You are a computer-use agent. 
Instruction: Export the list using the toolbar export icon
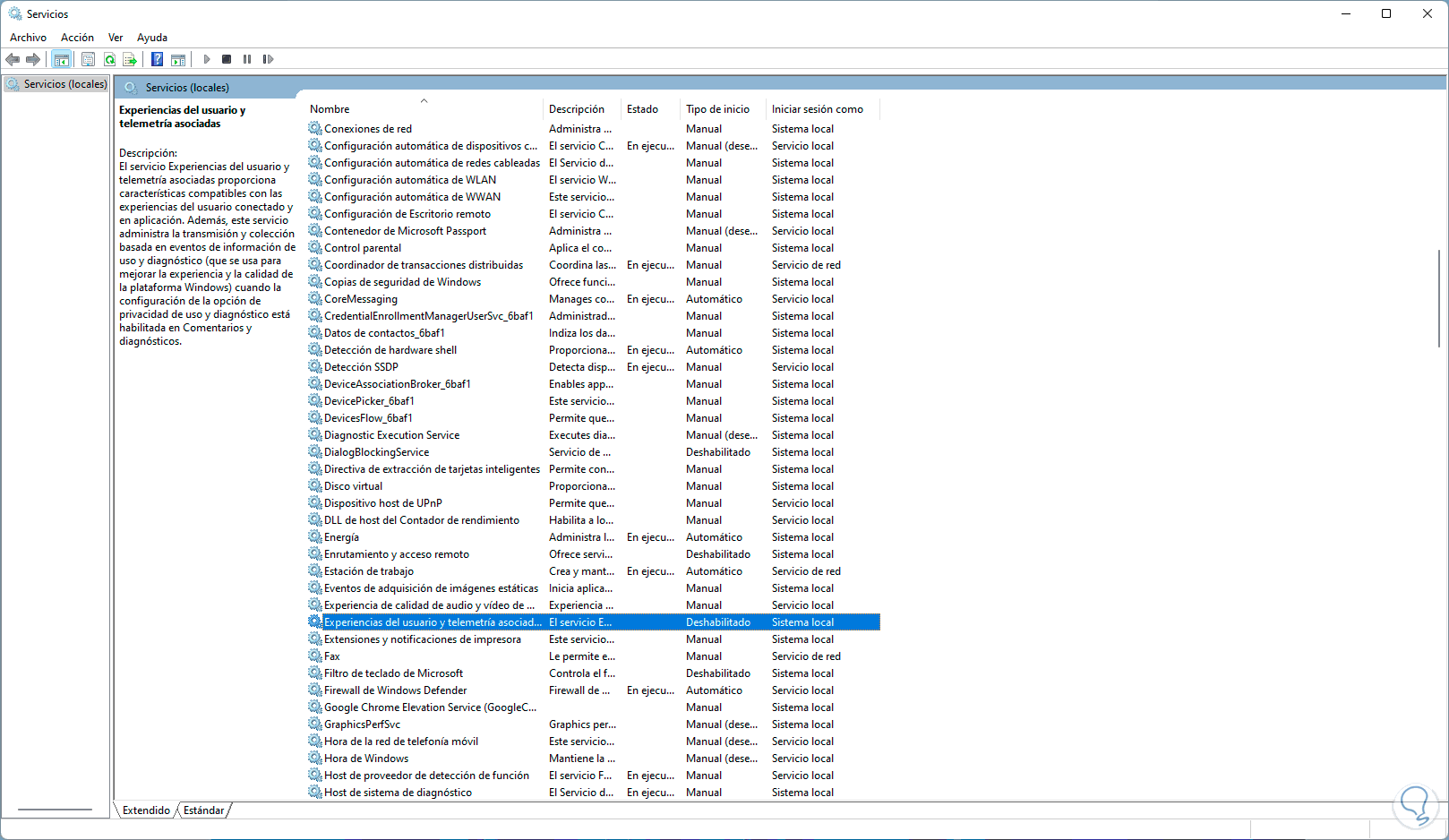click(x=130, y=59)
